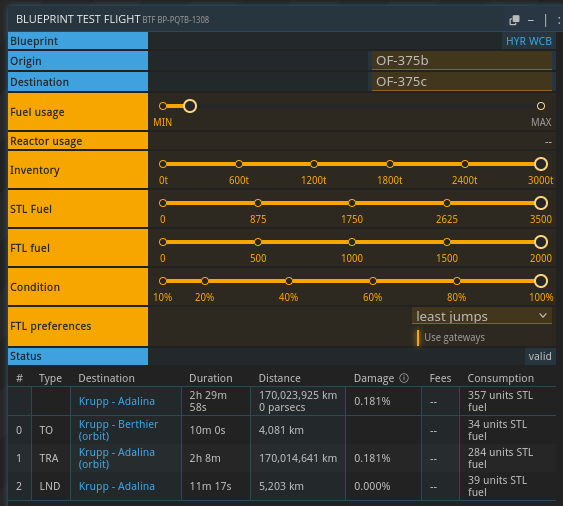Set Fuel usage slider to MIN
The width and height of the screenshot is (563, 506).
(163, 106)
